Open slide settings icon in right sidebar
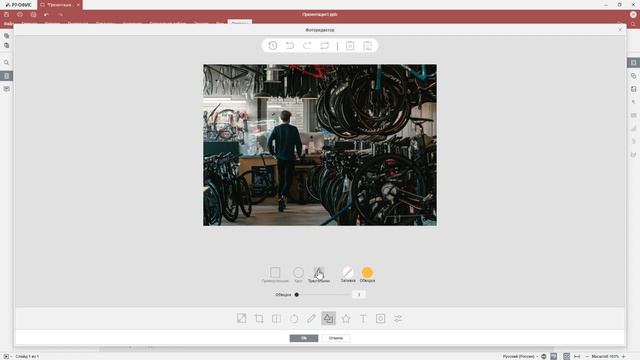This screenshot has width=640, height=360. pos(633,62)
